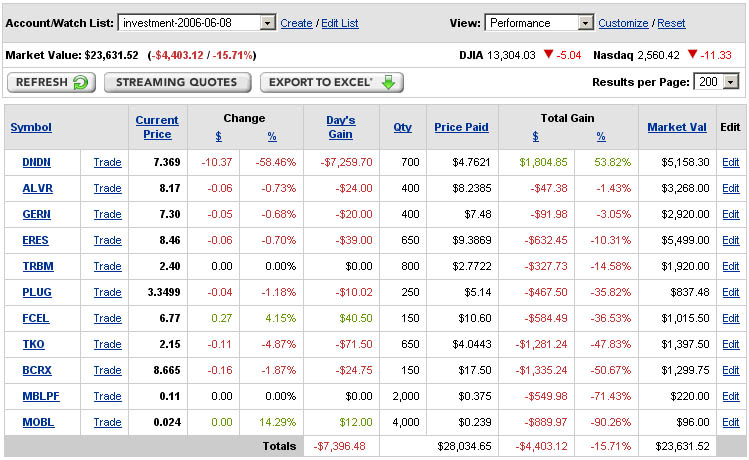The width and height of the screenshot is (749, 460).
Task: Export the watch list to Excel
Action: [x=331, y=82]
